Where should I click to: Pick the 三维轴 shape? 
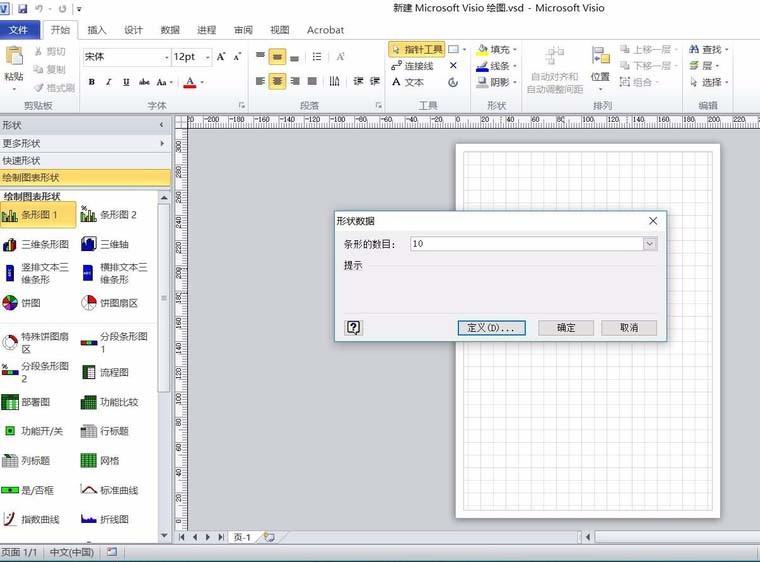coord(105,244)
